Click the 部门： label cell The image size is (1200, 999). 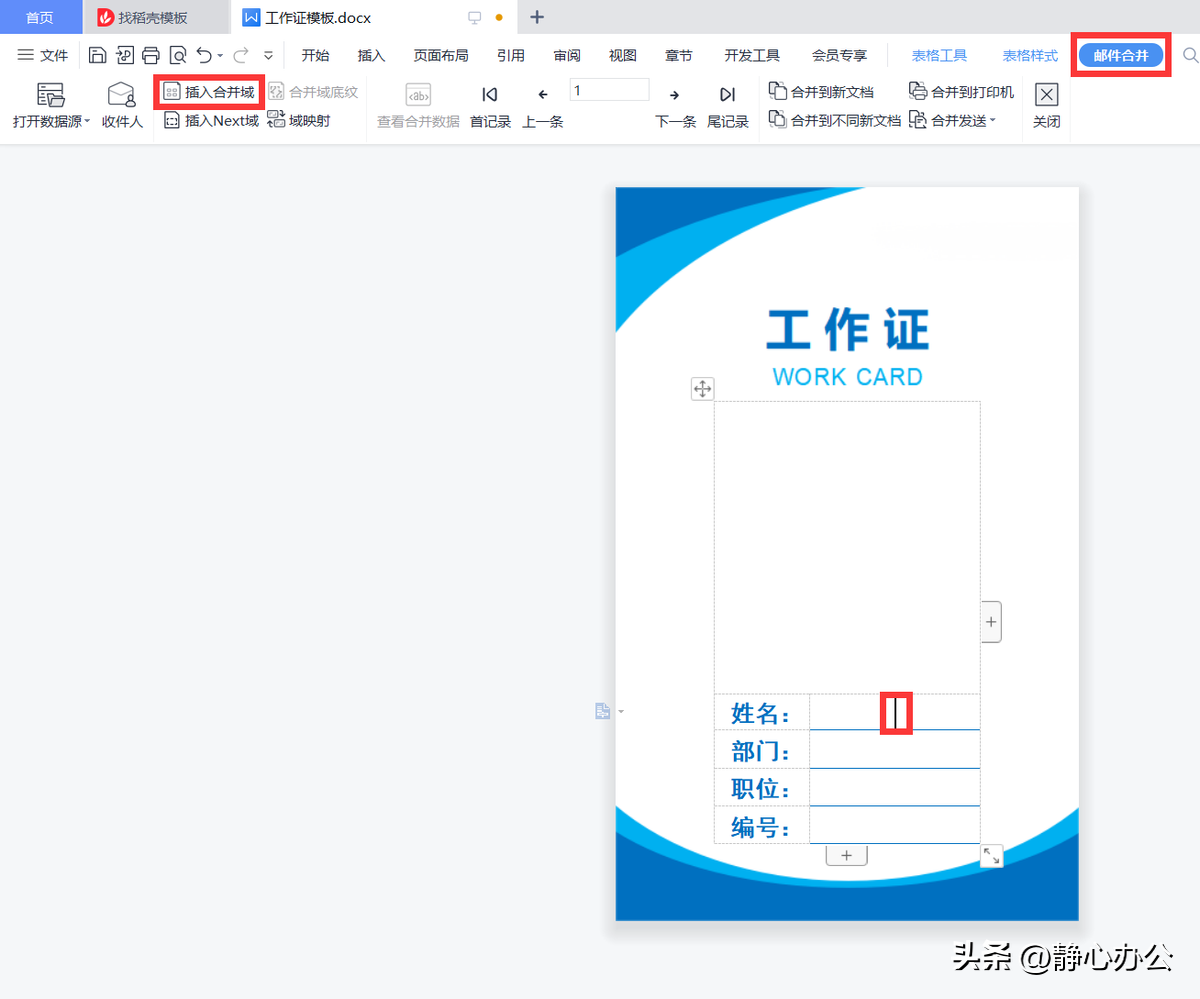tap(762, 750)
